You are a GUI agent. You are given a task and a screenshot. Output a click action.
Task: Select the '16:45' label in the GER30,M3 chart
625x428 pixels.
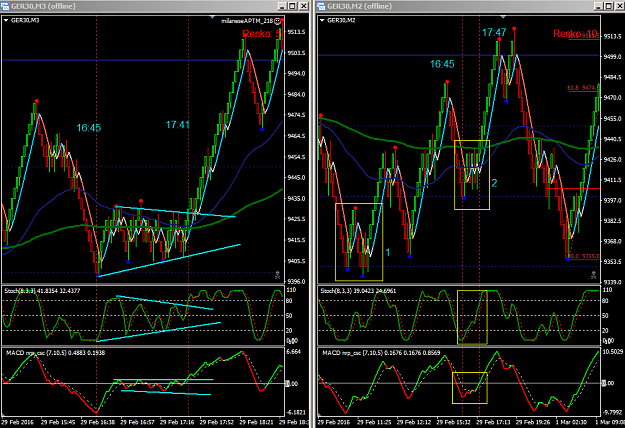[89, 128]
